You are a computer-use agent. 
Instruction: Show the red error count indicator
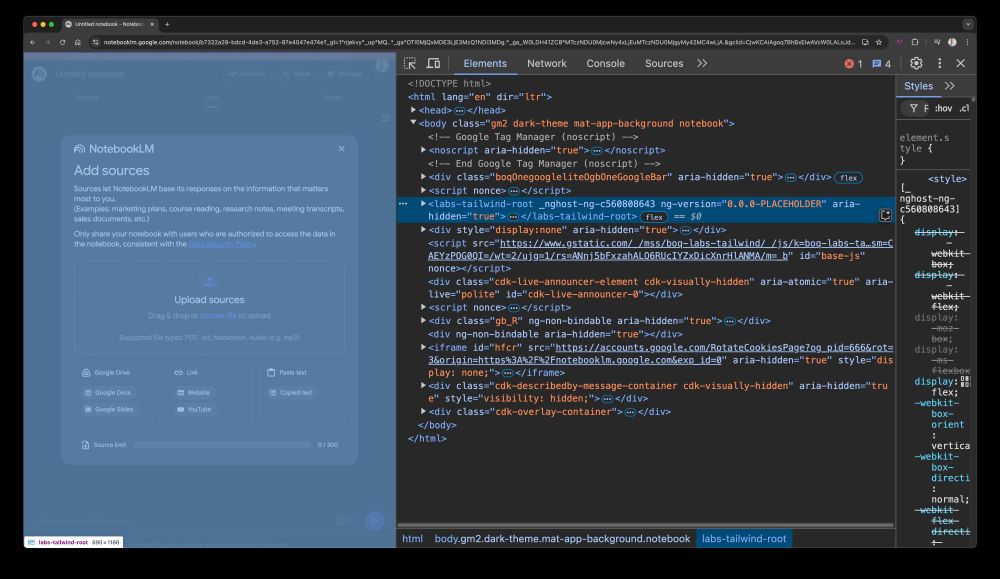[853, 64]
